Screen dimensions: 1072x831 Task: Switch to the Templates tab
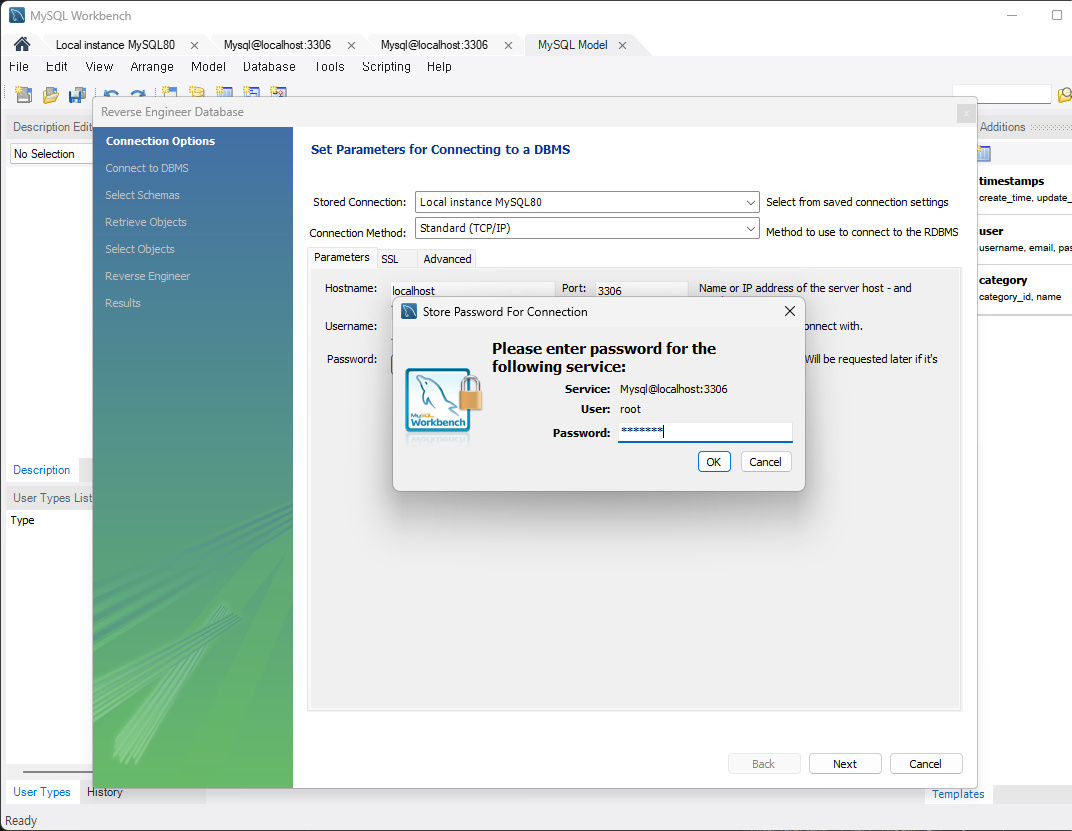coord(958,793)
